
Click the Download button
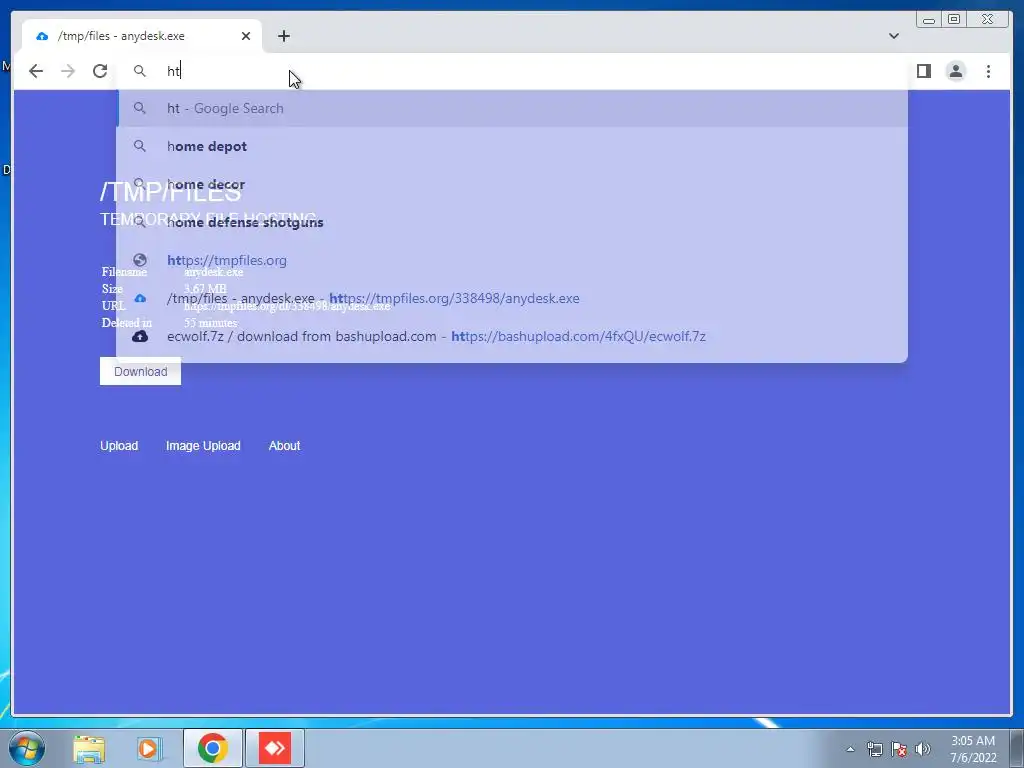pyautogui.click(x=140, y=371)
